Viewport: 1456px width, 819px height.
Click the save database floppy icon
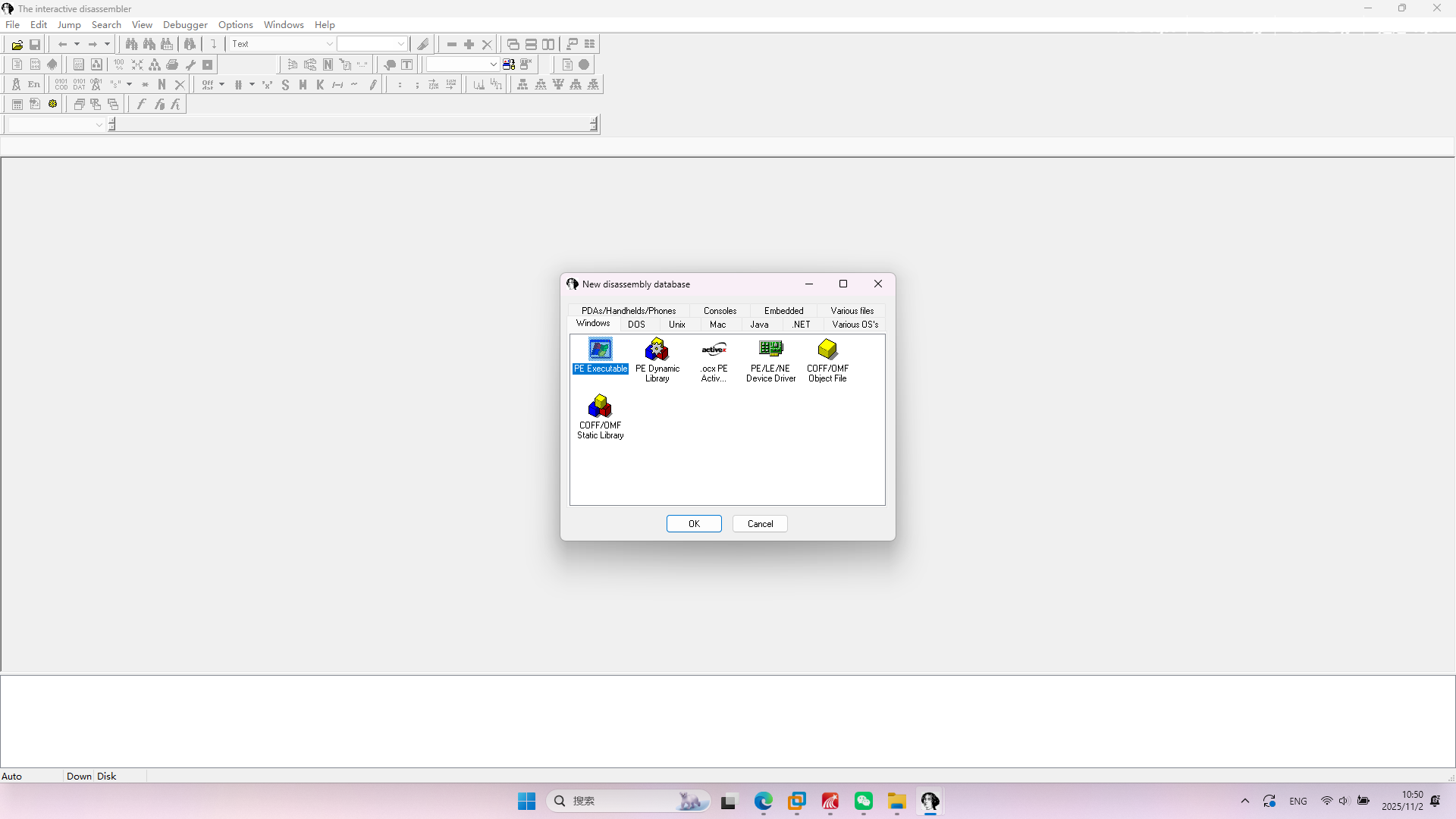coord(35,45)
